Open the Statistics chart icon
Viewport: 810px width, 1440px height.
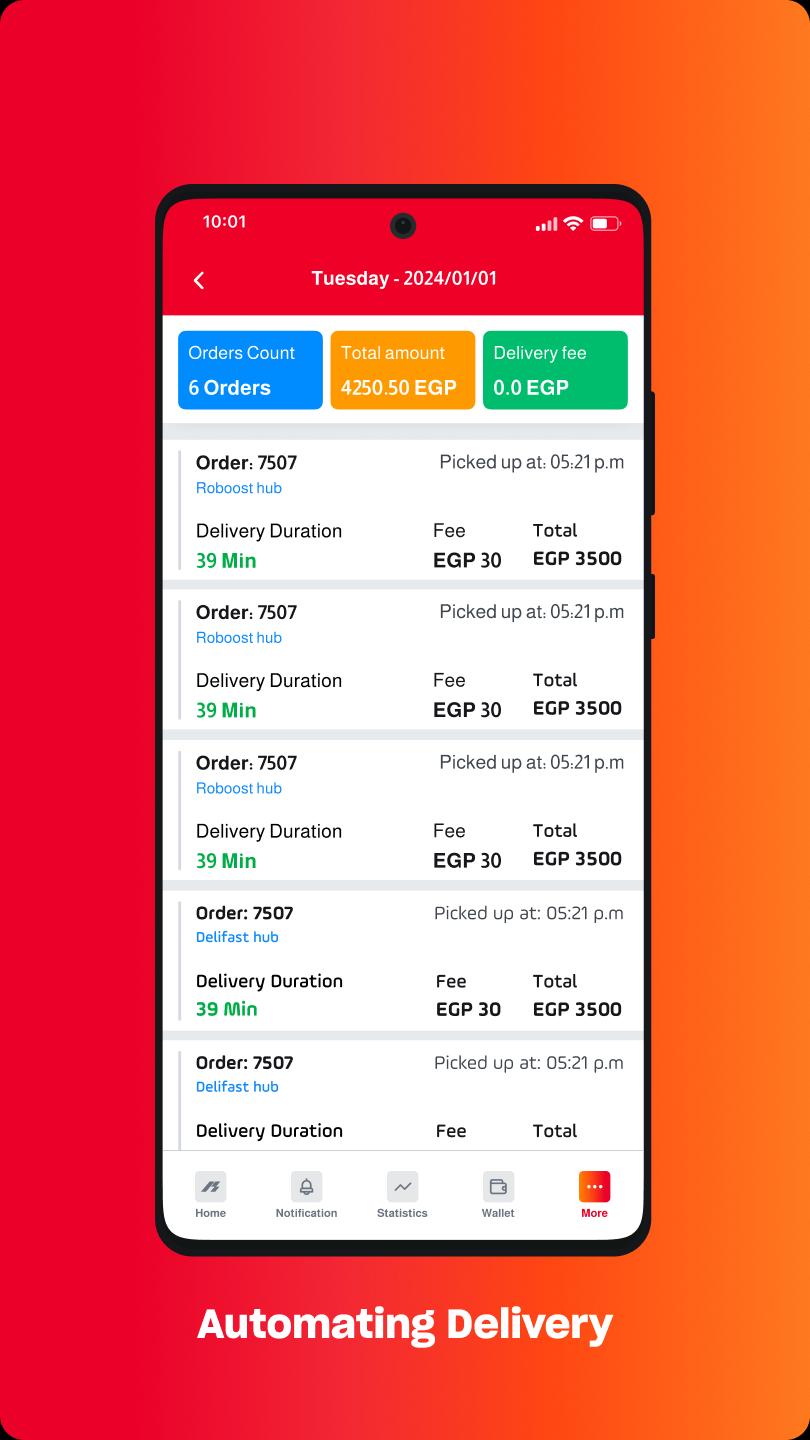(402, 1187)
